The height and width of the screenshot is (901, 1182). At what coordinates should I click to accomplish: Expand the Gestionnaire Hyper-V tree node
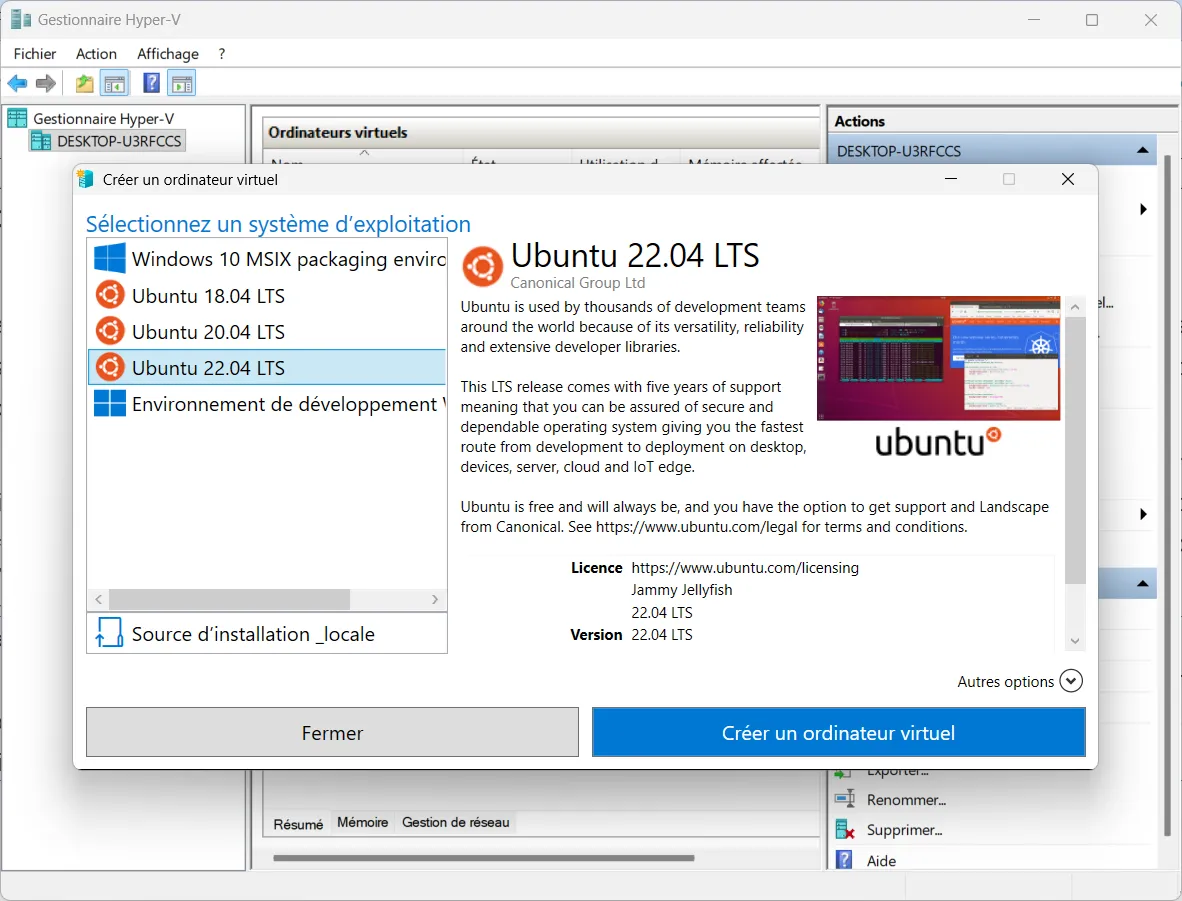[15, 118]
